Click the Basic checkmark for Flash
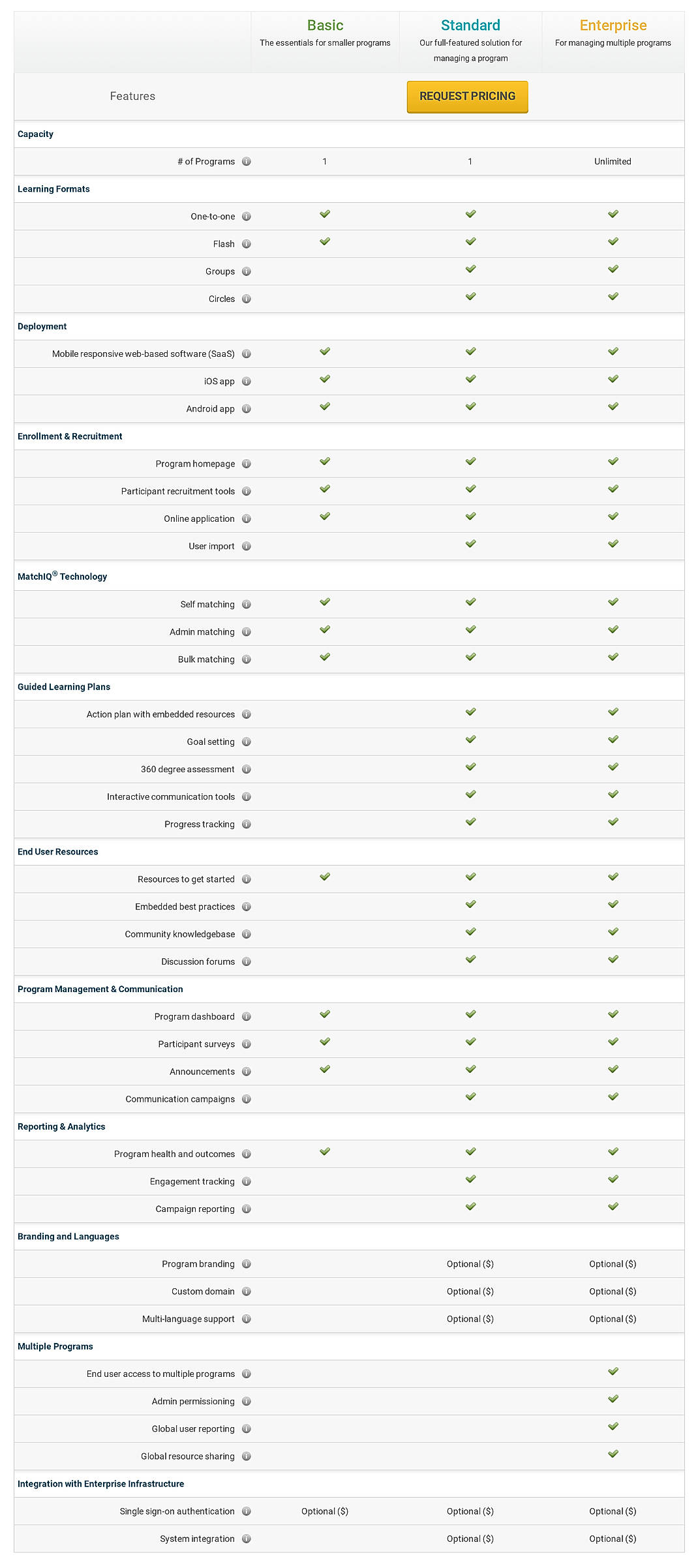698x1568 pixels. pyautogui.click(x=325, y=243)
